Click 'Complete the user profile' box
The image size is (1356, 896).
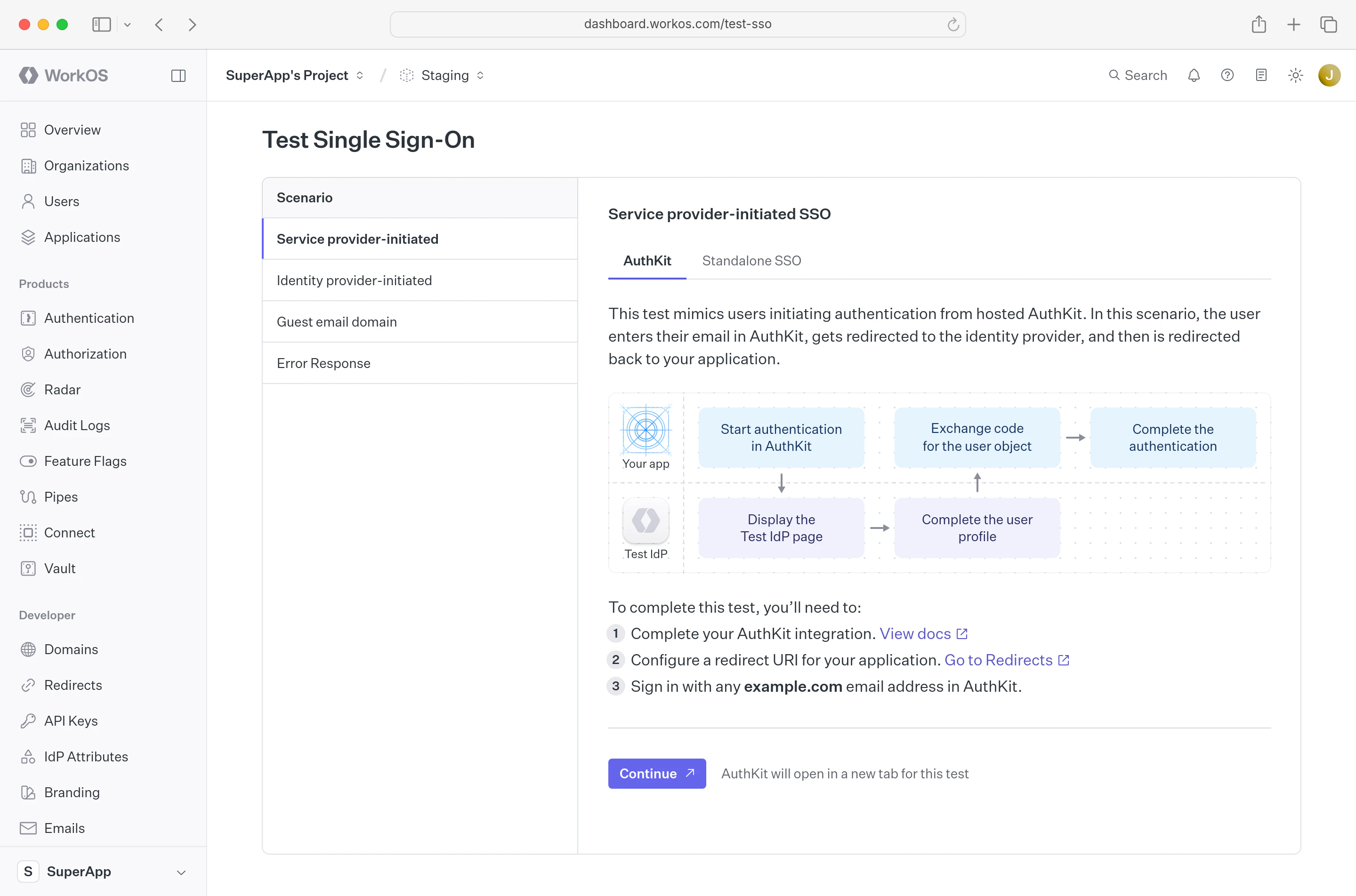pos(977,528)
